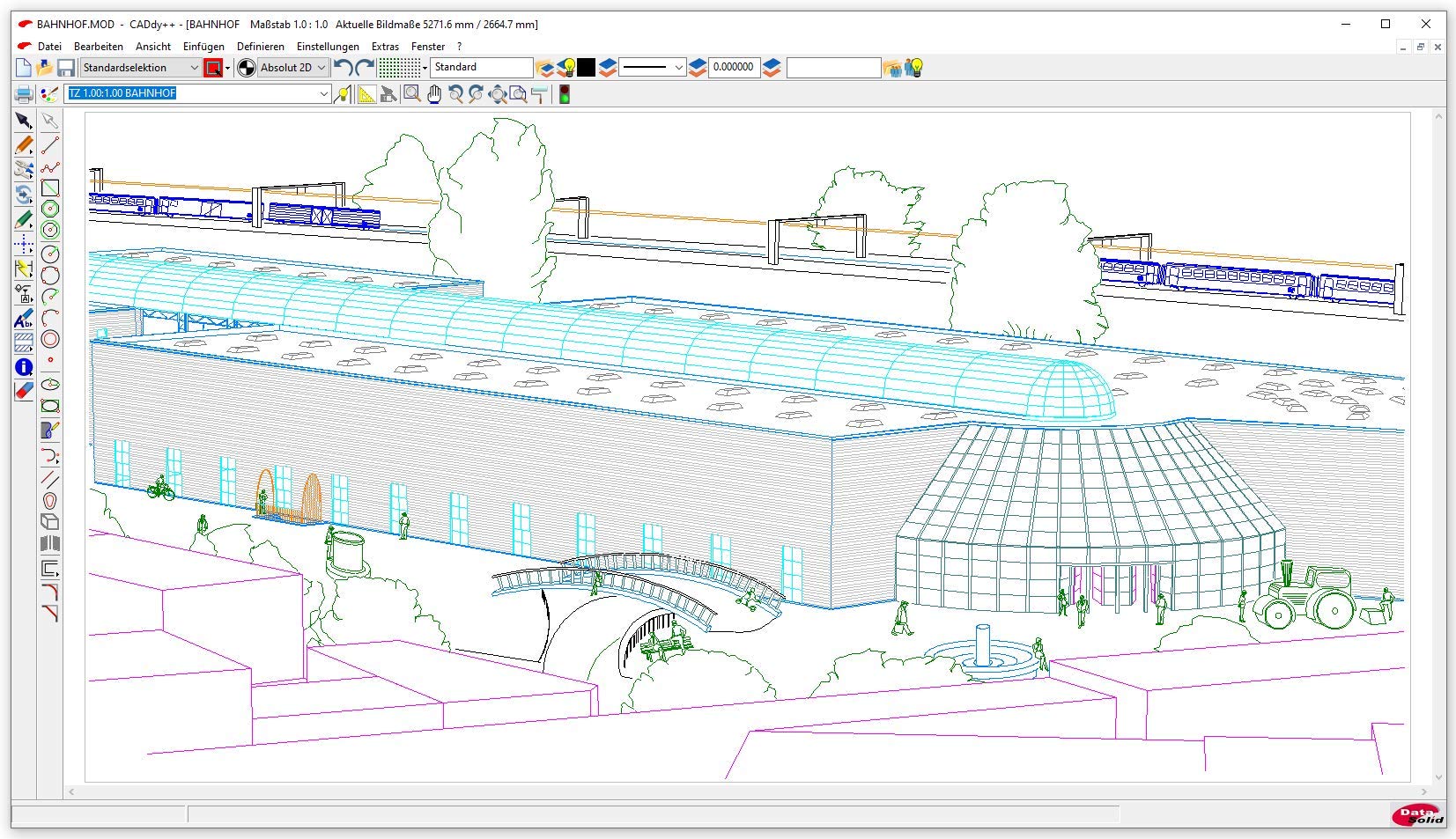Screen dimensions: 1456x839
Task: Redo the last undone action
Action: 365,68
